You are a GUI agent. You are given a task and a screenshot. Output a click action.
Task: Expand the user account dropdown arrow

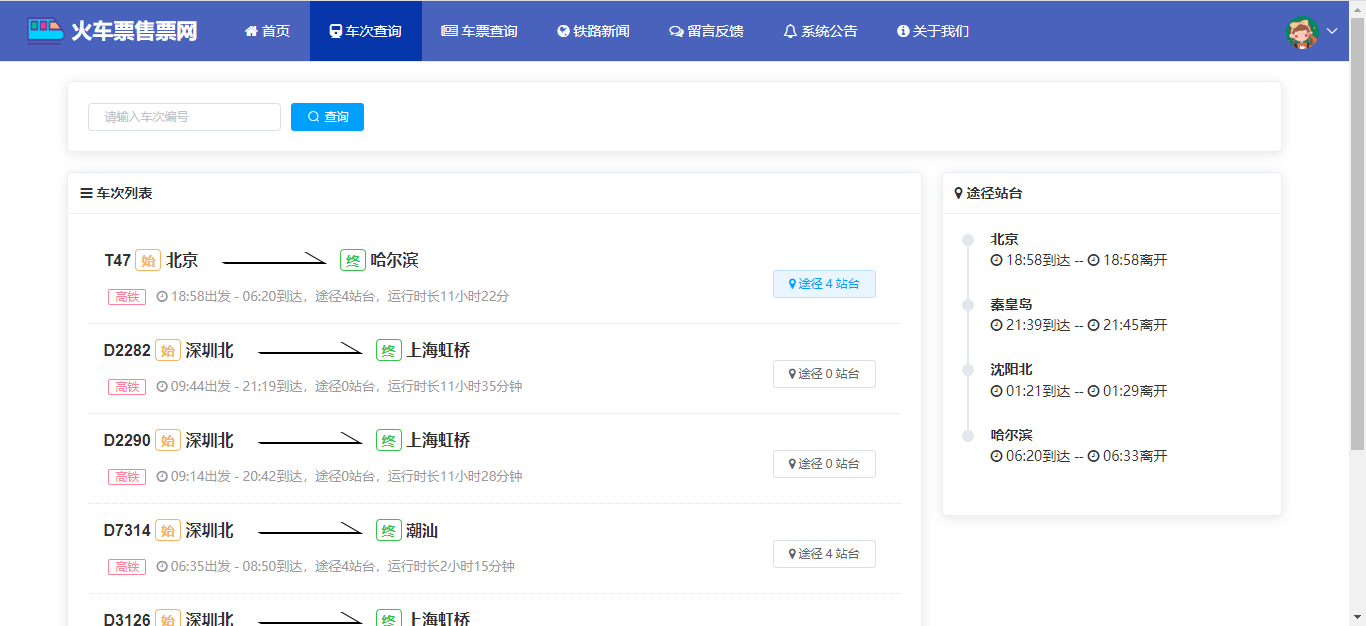[x=1332, y=32]
